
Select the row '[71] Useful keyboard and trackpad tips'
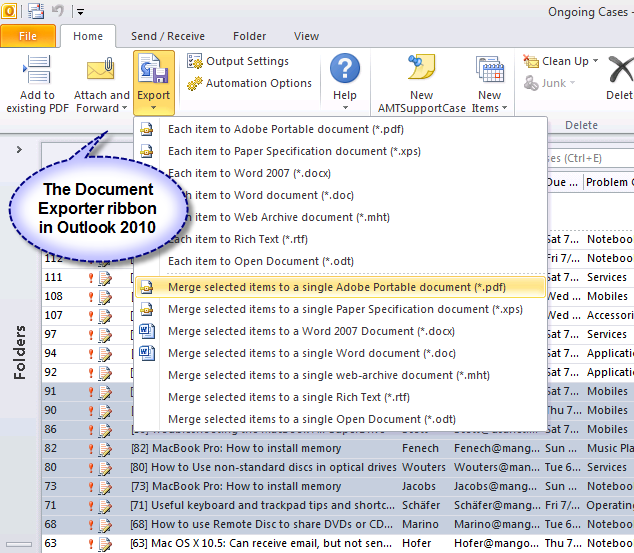(338, 506)
